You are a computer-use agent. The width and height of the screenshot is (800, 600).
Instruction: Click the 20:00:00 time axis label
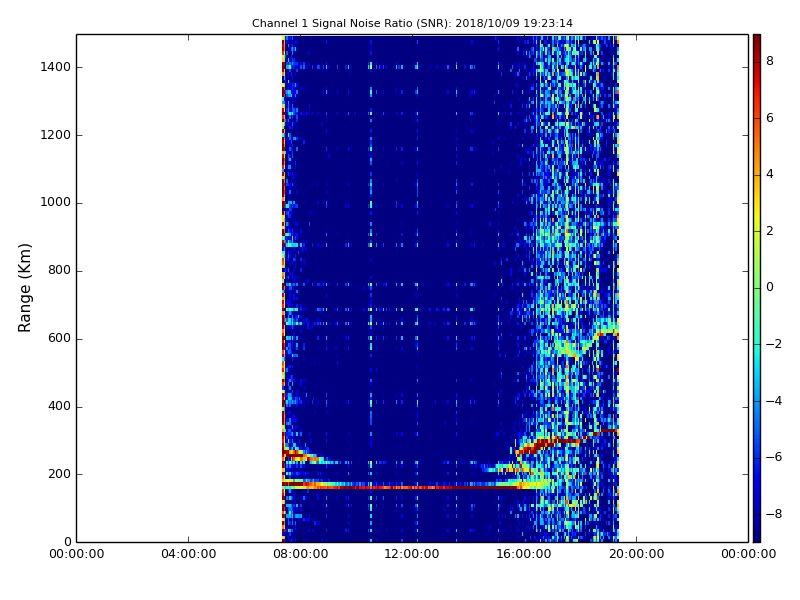[x=636, y=554]
